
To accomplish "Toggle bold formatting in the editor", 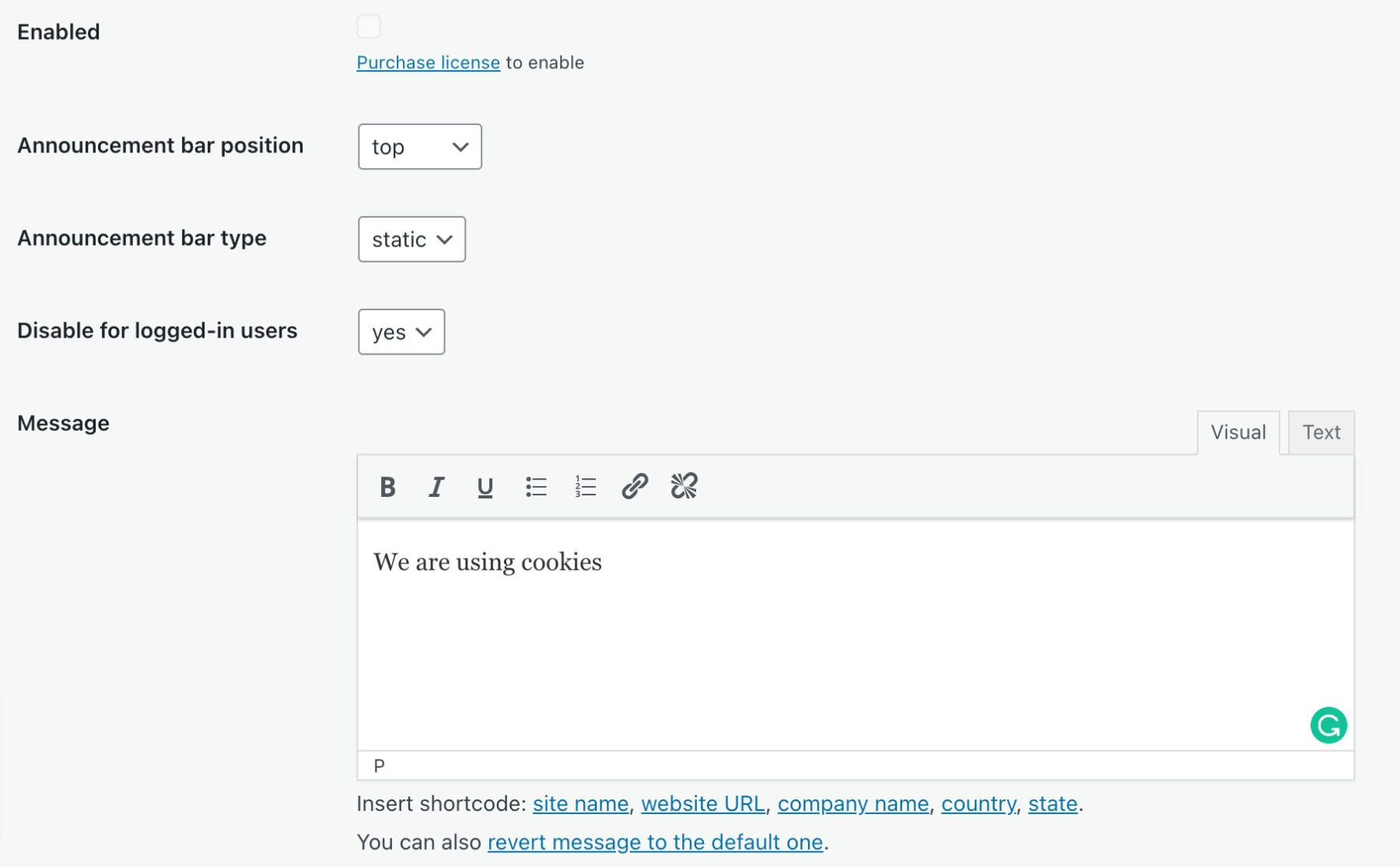I will pos(387,487).
